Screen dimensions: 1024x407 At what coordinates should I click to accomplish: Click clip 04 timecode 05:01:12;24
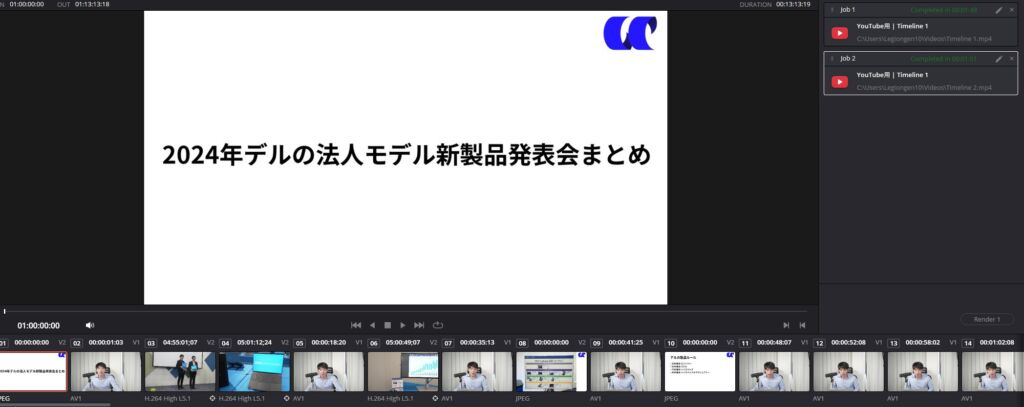click(x=255, y=342)
